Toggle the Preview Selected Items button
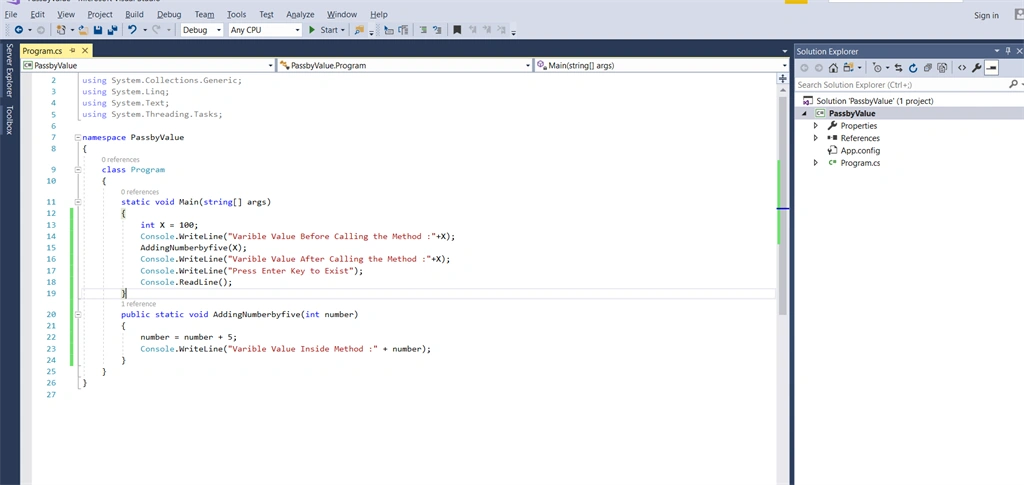 click(x=991, y=67)
